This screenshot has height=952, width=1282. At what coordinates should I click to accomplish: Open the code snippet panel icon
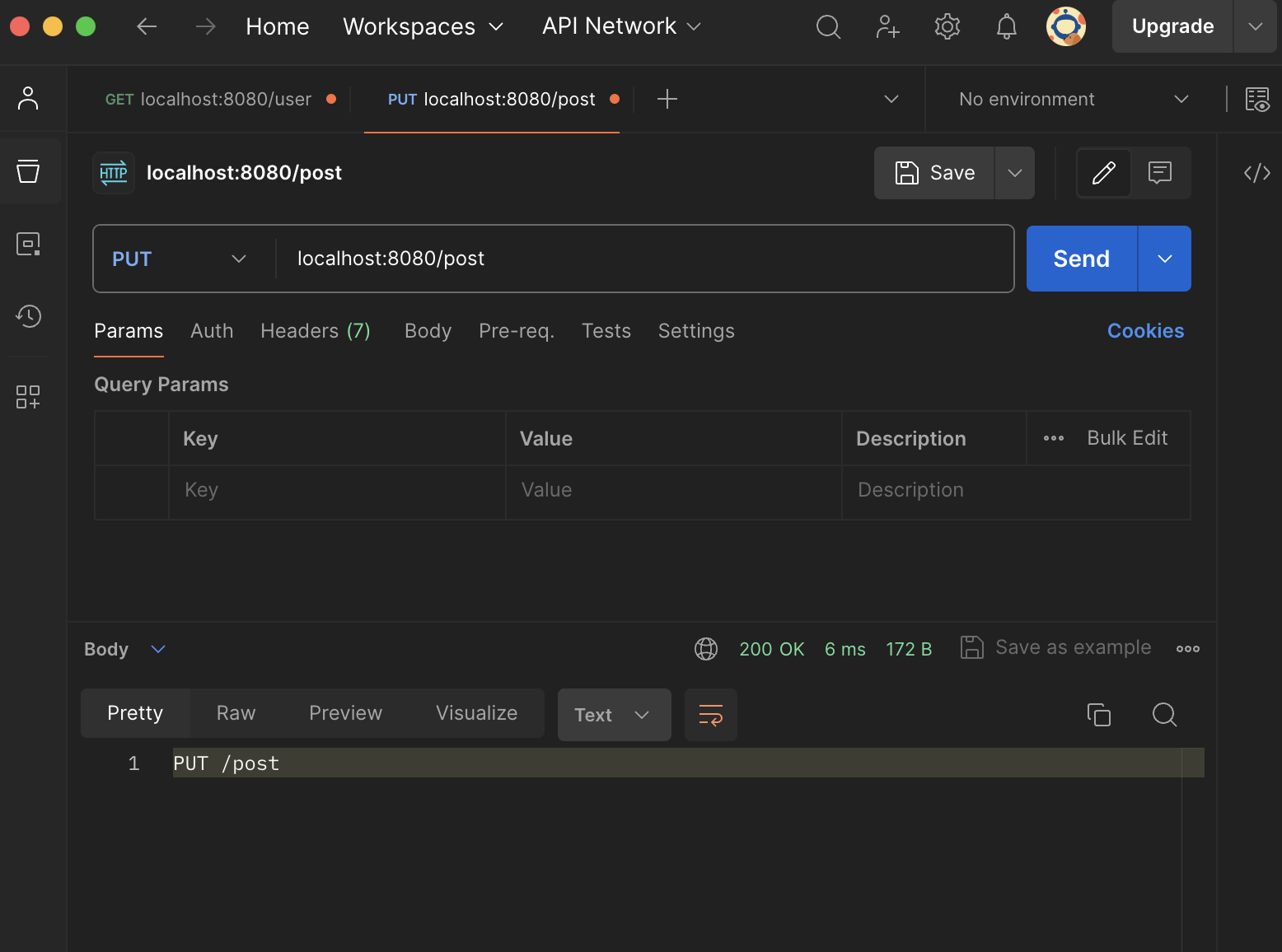pyautogui.click(x=1257, y=173)
